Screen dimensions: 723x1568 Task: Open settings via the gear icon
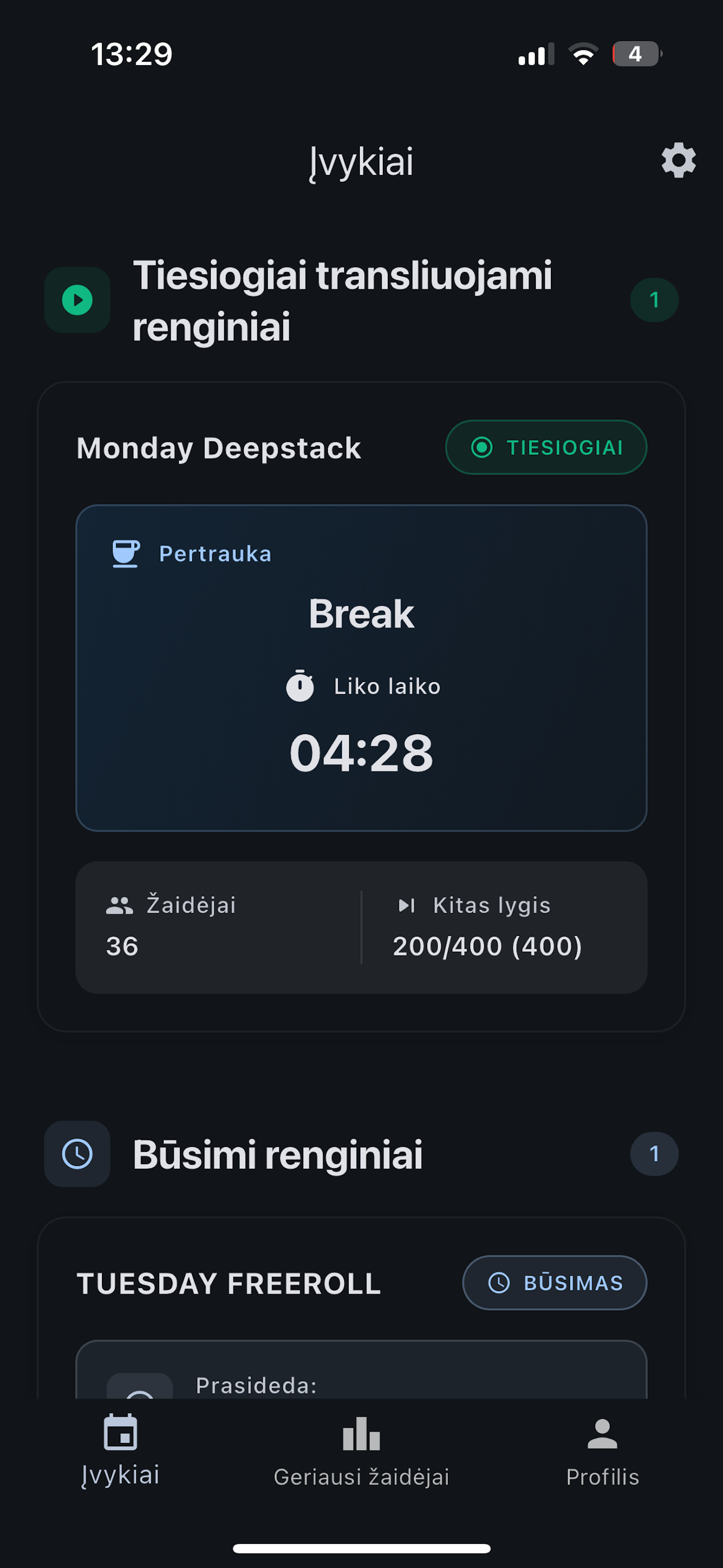click(678, 161)
